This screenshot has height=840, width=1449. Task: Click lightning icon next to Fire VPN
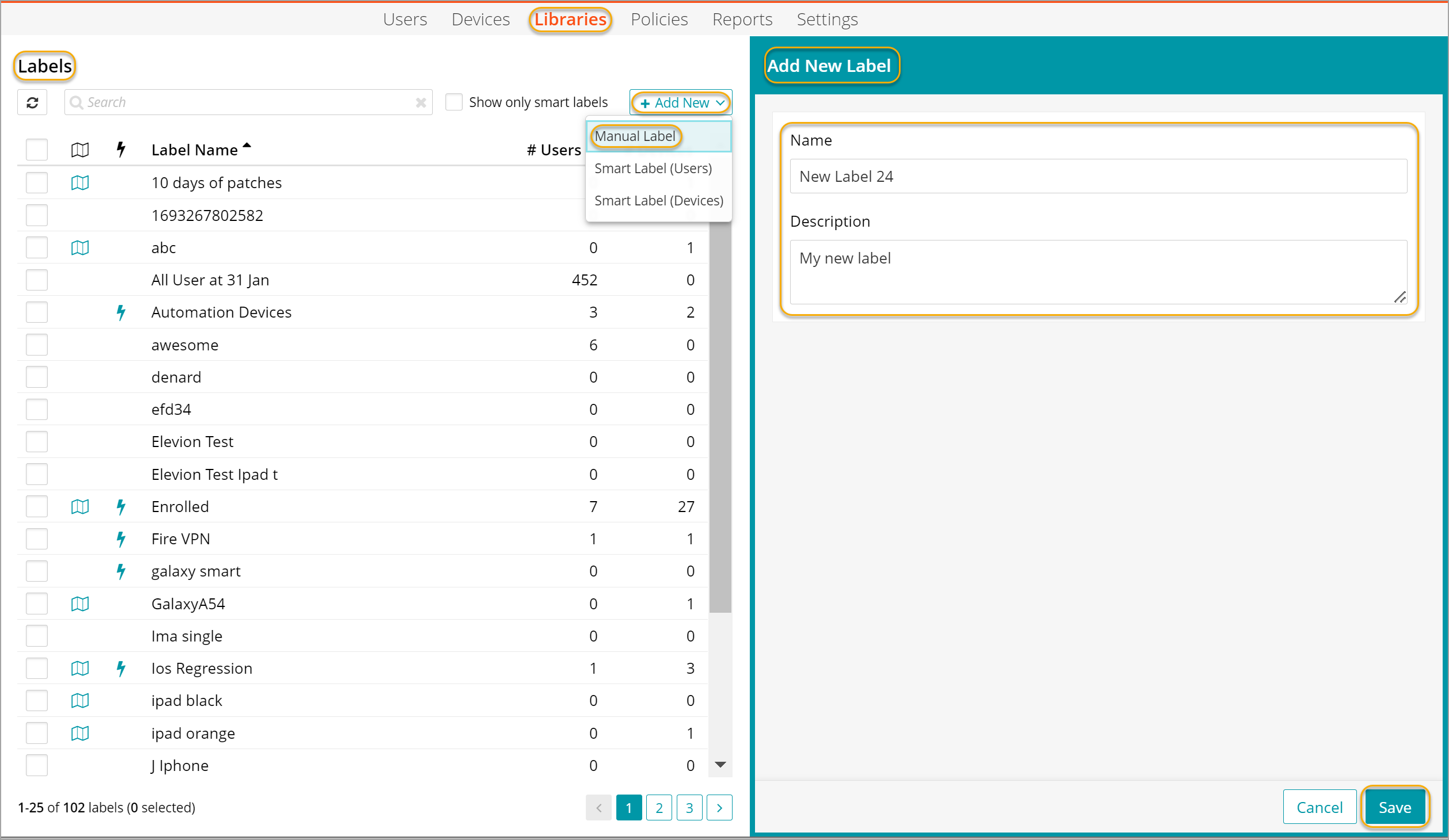(x=121, y=539)
